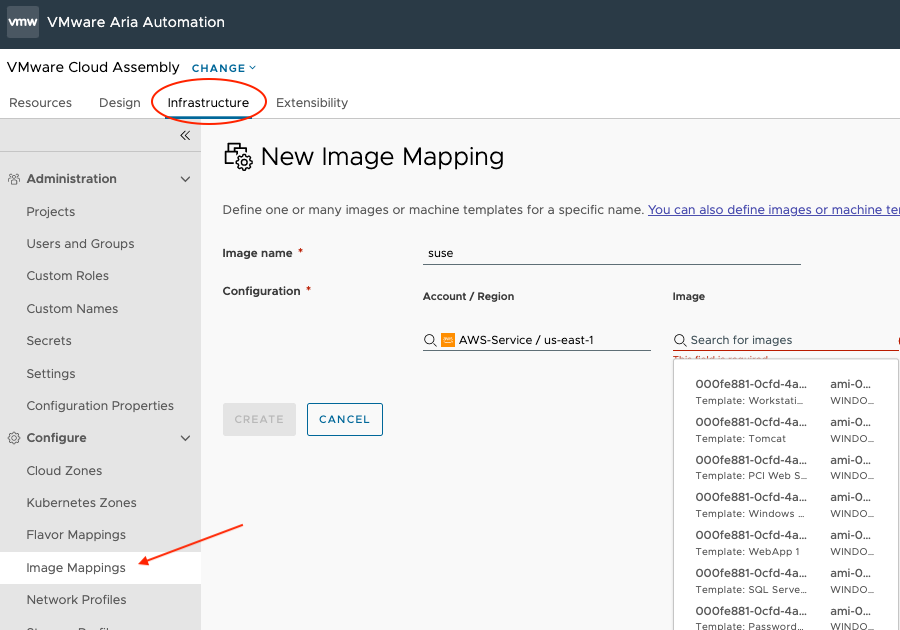
Task: Click the Image name field containing suse
Action: [612, 254]
